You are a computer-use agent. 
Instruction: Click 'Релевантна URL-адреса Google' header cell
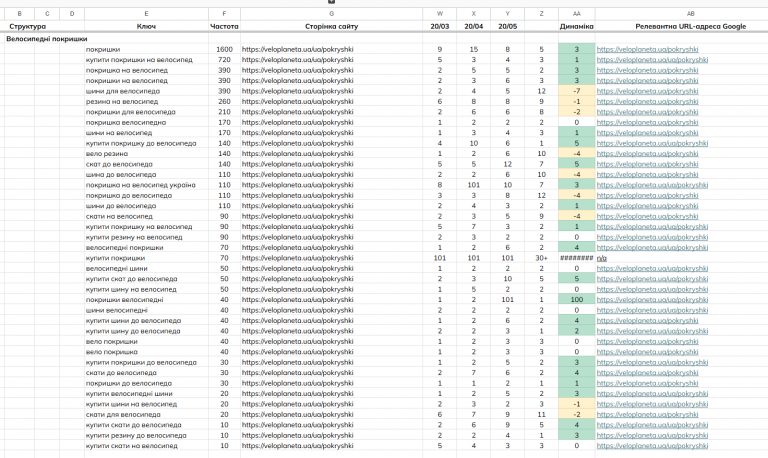point(691,26)
